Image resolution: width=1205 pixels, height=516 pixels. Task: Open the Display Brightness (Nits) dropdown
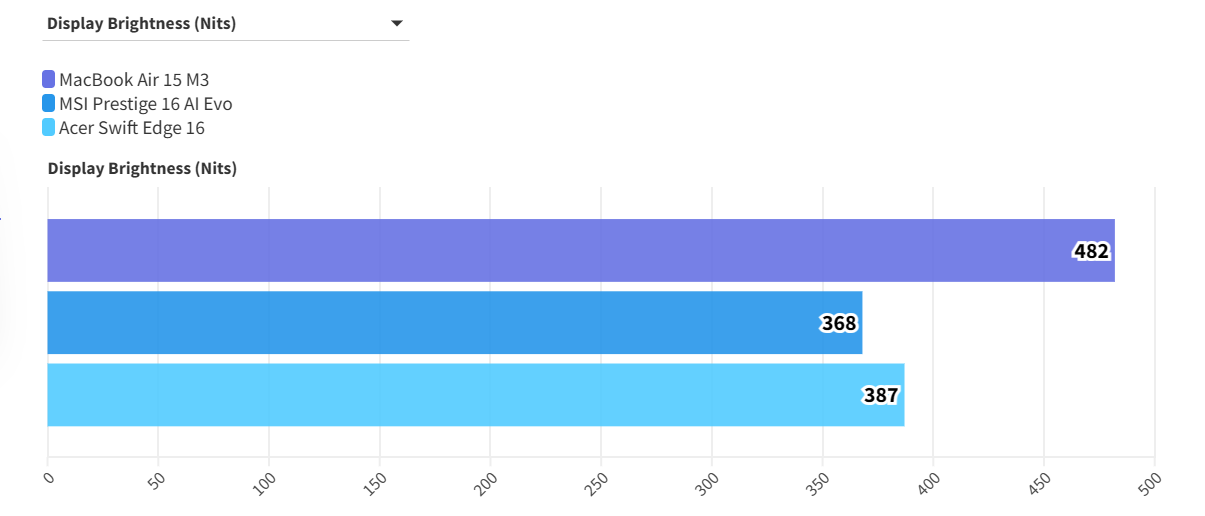(x=225, y=24)
